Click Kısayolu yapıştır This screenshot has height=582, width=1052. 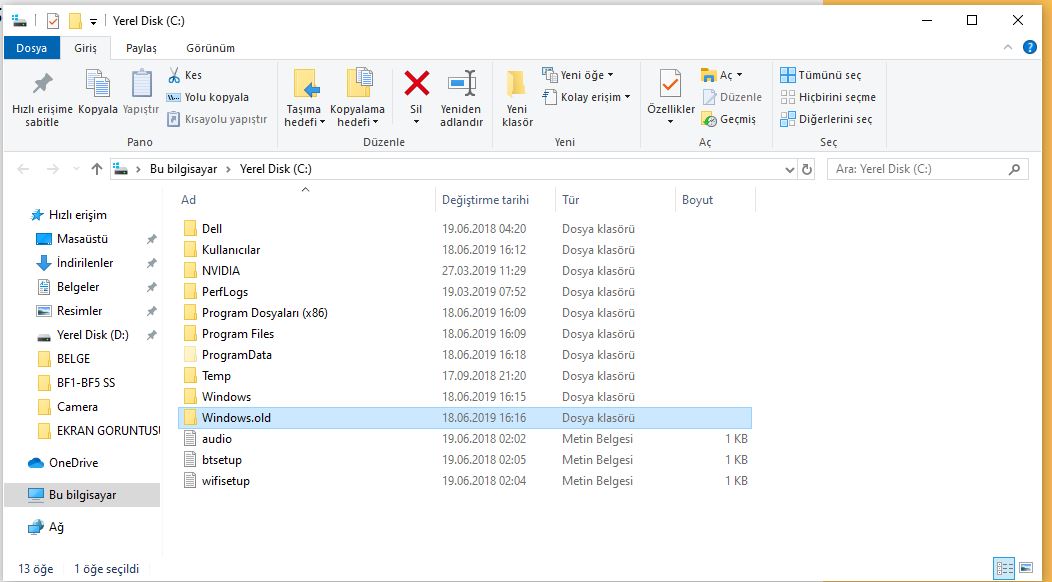point(217,119)
